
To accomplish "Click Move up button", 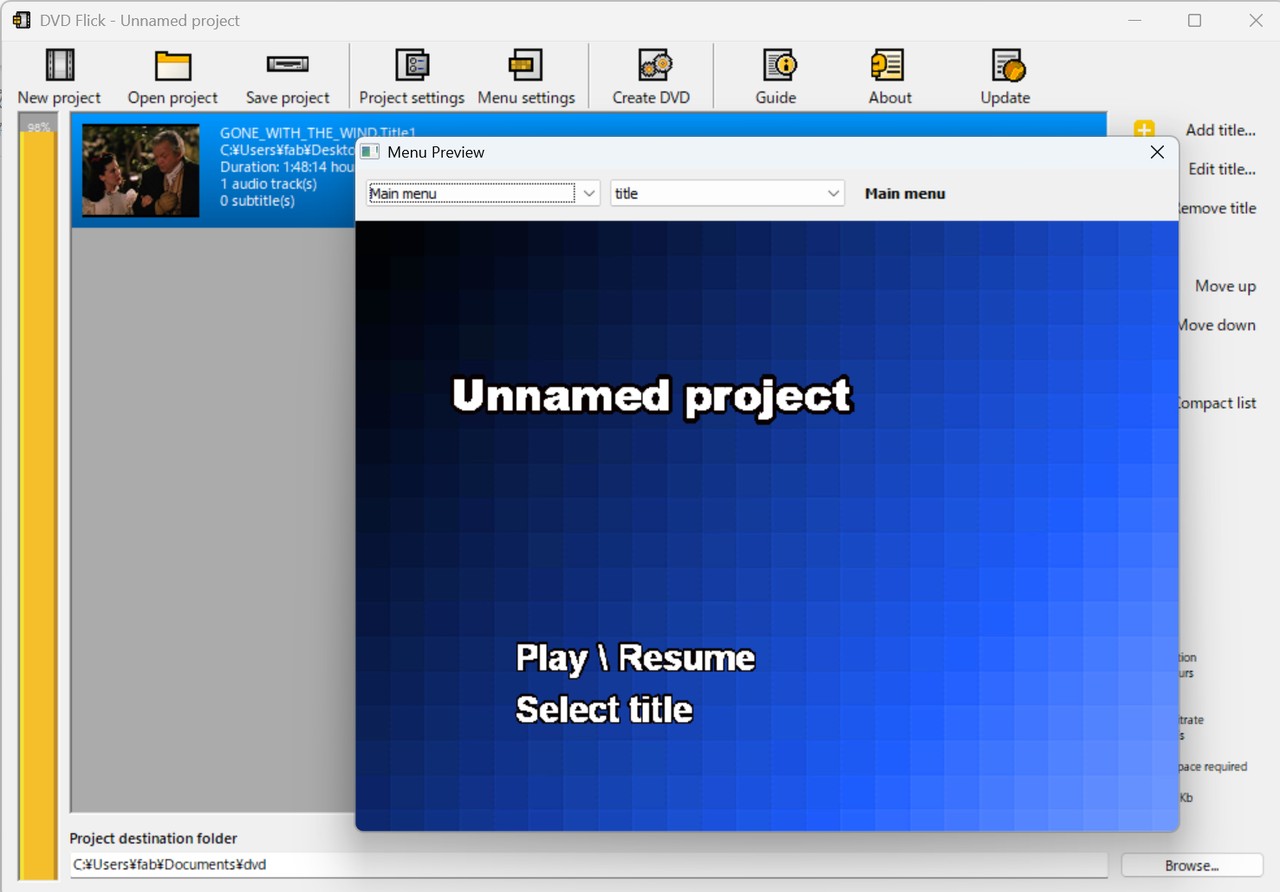I will 1225,286.
